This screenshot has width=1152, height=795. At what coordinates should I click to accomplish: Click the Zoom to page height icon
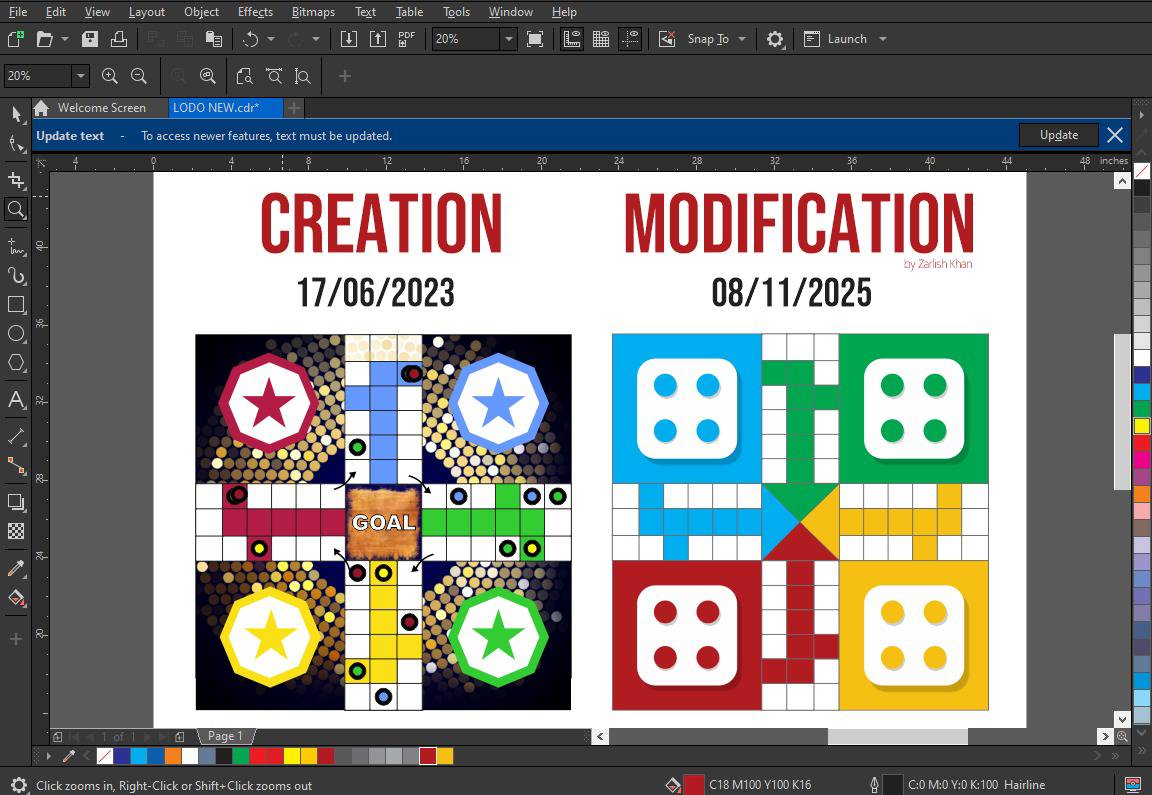pos(302,76)
